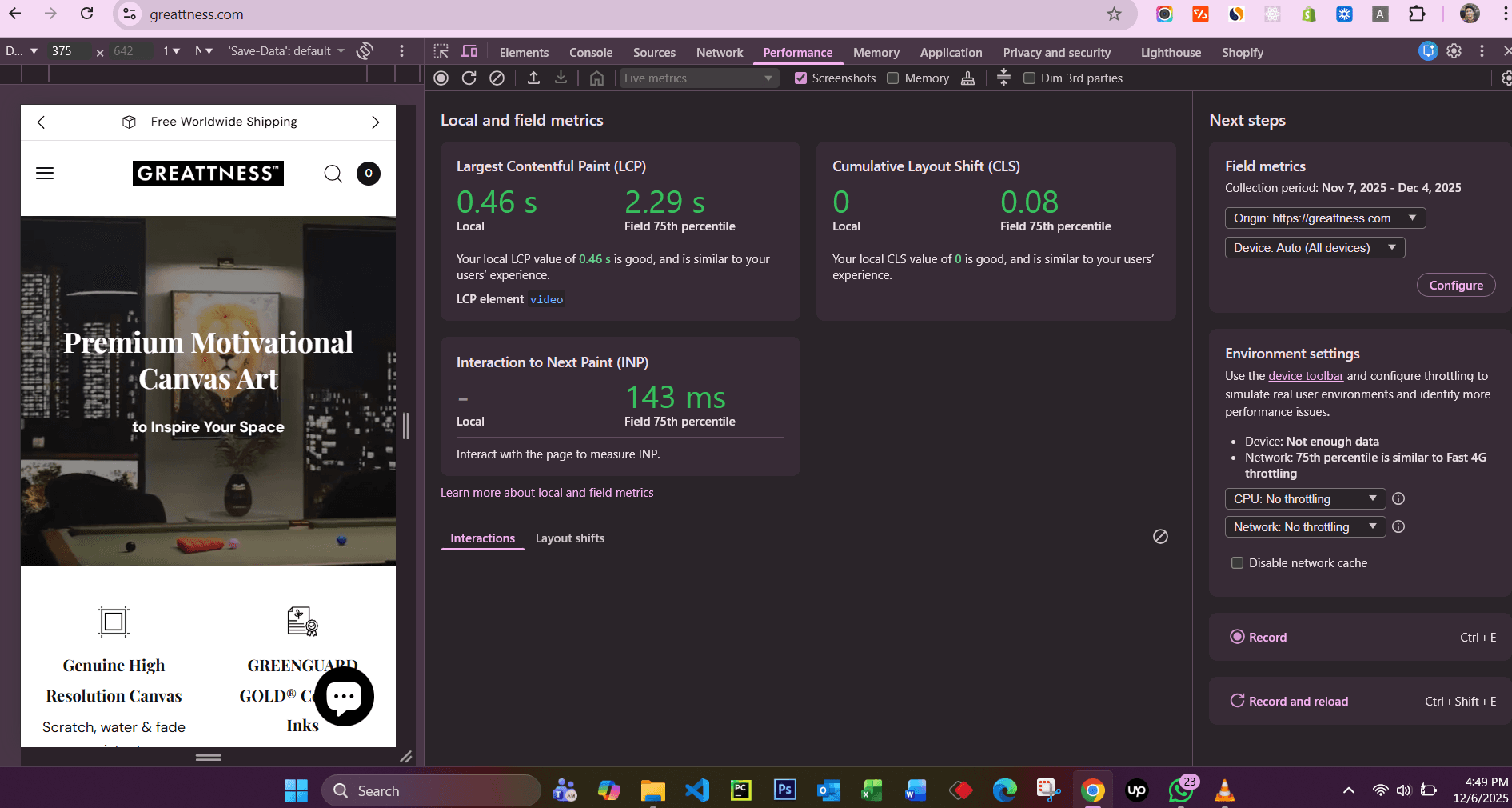
Task: Enable the Memory checkbox
Action: (892, 78)
